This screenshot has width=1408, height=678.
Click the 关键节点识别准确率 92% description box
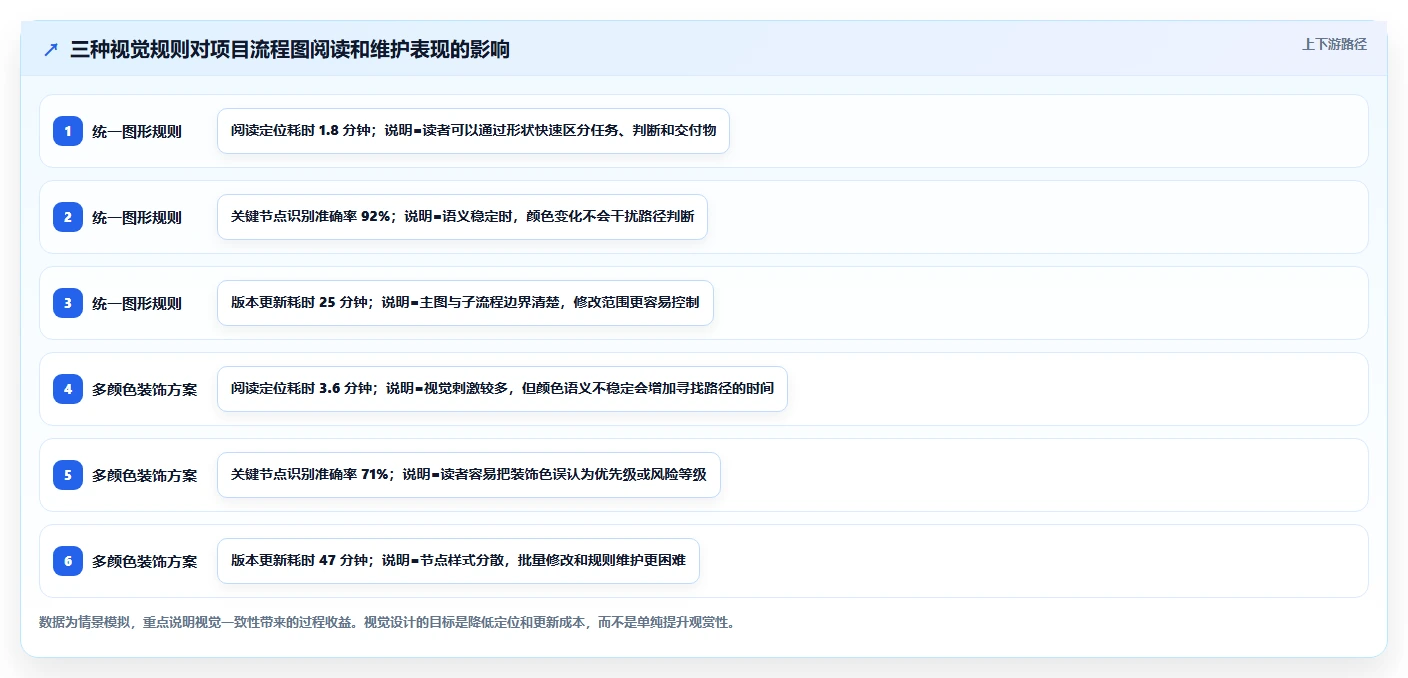pos(462,217)
